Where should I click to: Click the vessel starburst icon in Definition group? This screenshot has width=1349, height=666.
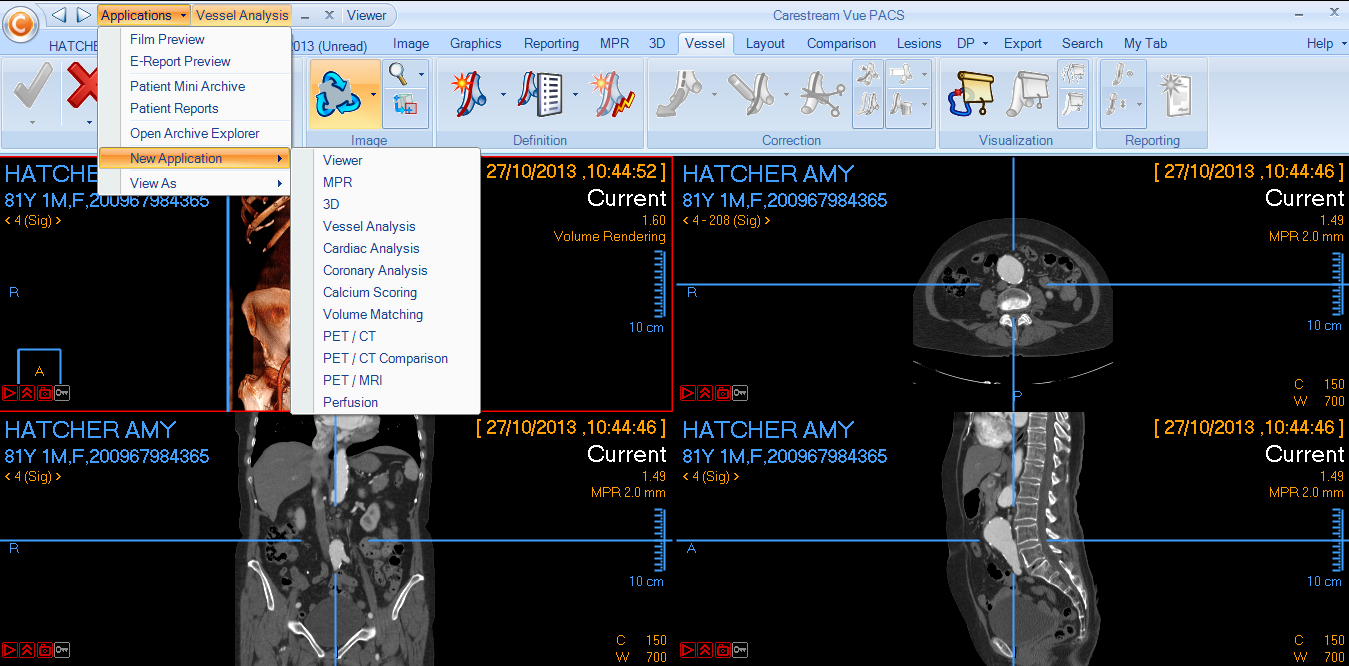468,94
